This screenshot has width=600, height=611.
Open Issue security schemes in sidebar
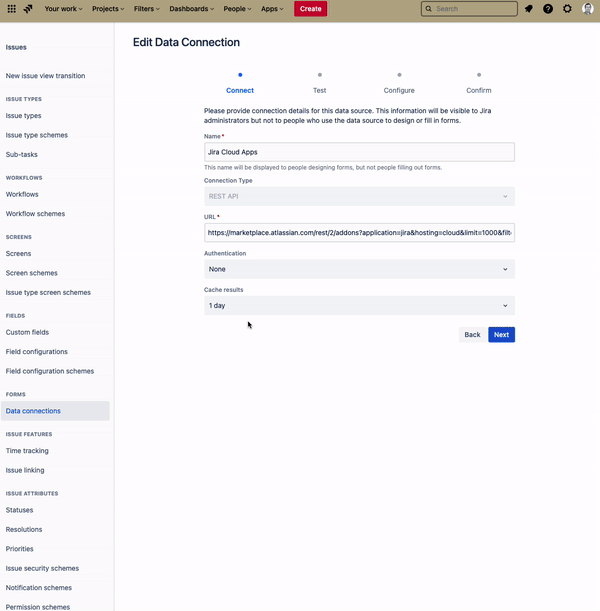[x=42, y=569]
